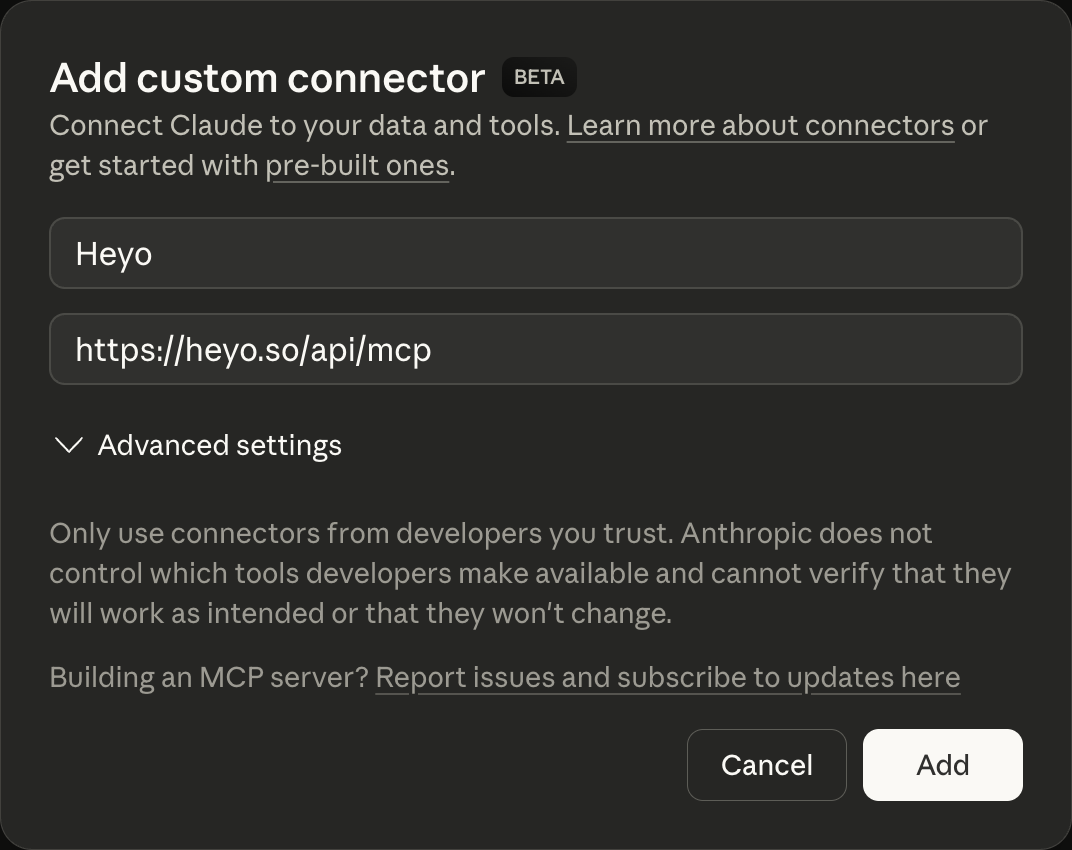This screenshot has width=1072, height=850.
Task: Click the https://heyo.so/api/mcp text
Action: [x=252, y=350]
